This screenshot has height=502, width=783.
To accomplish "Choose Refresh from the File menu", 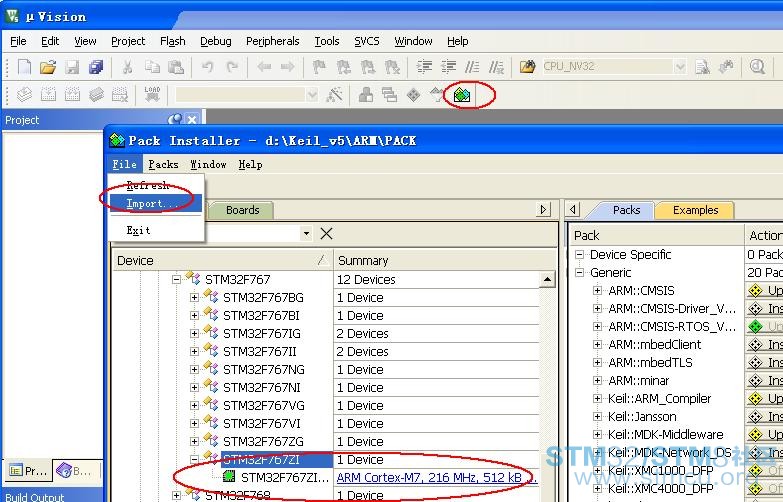I will [x=155, y=185].
